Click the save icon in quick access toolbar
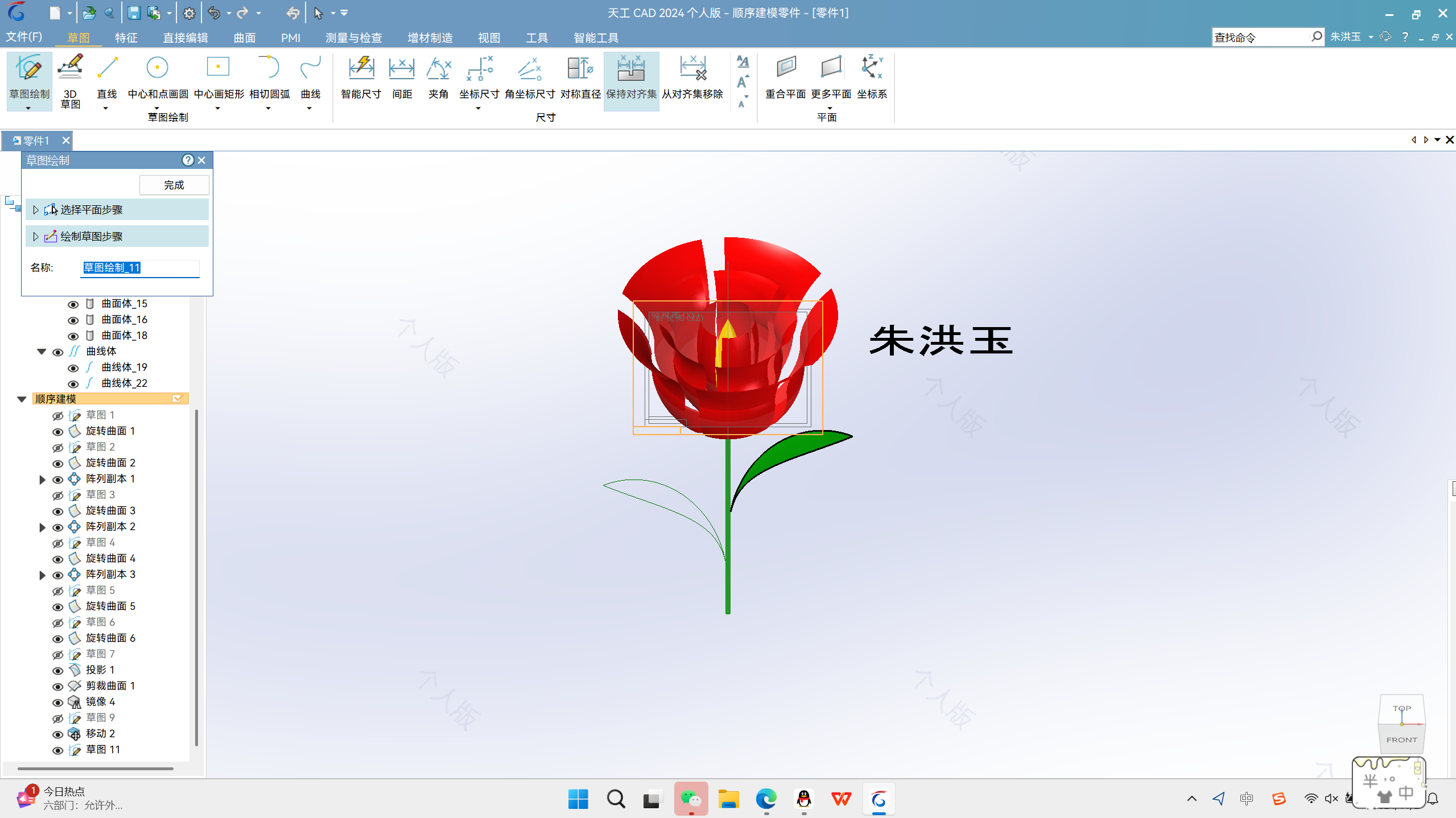 134,13
